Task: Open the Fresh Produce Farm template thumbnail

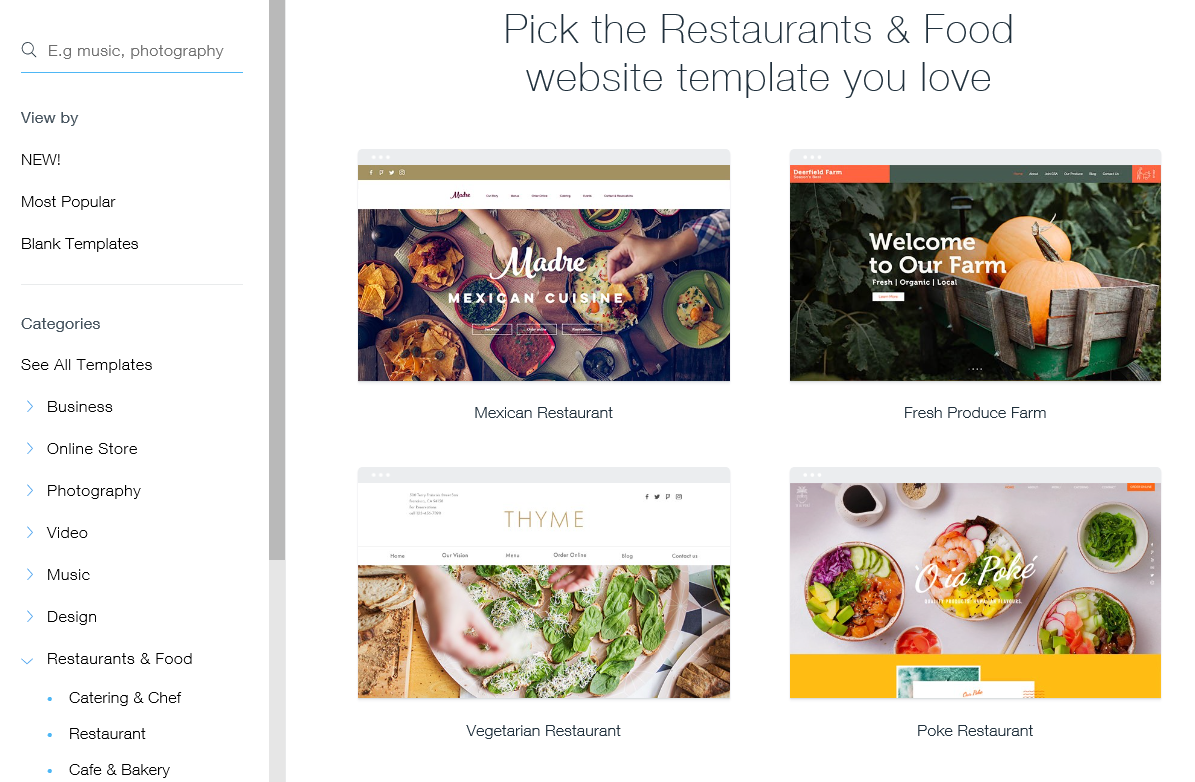Action: click(975, 265)
